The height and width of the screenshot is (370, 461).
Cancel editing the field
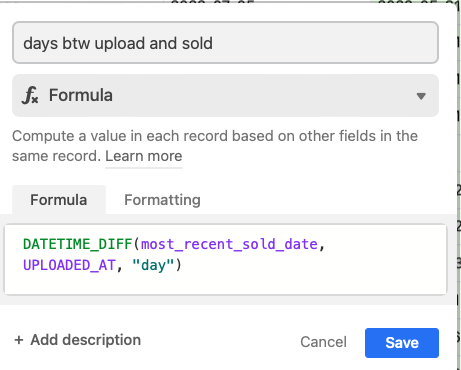[x=323, y=342]
